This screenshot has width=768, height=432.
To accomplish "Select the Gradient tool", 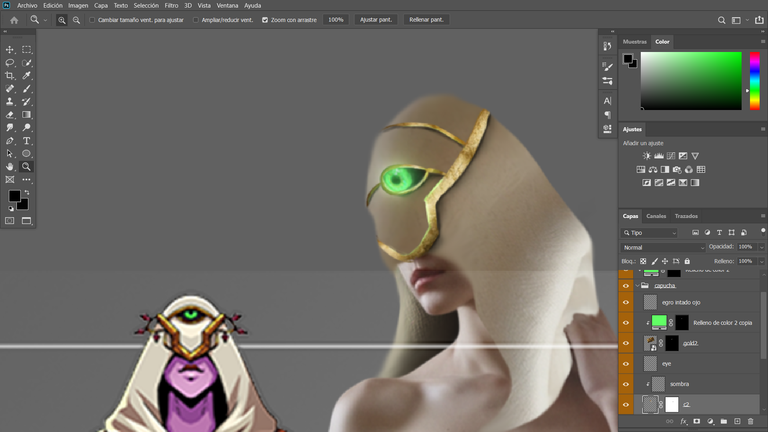I will (x=26, y=115).
